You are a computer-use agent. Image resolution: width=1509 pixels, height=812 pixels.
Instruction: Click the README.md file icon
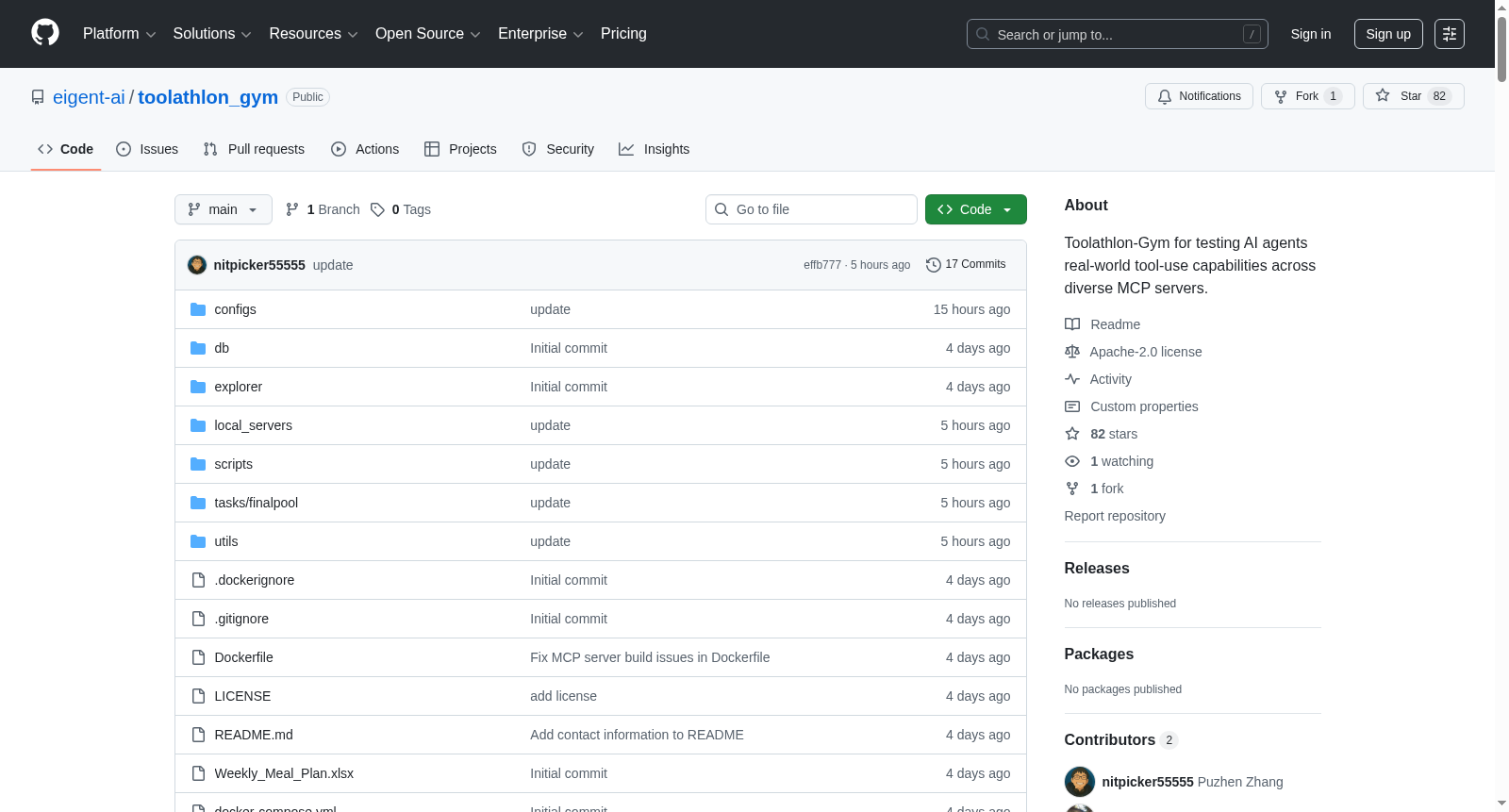point(198,735)
